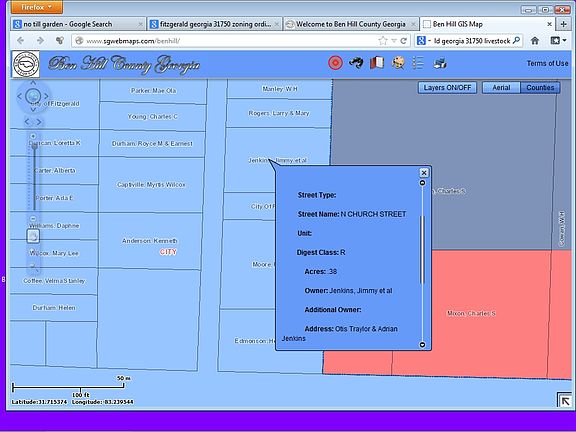Click the paint palette icon

click(x=398, y=63)
